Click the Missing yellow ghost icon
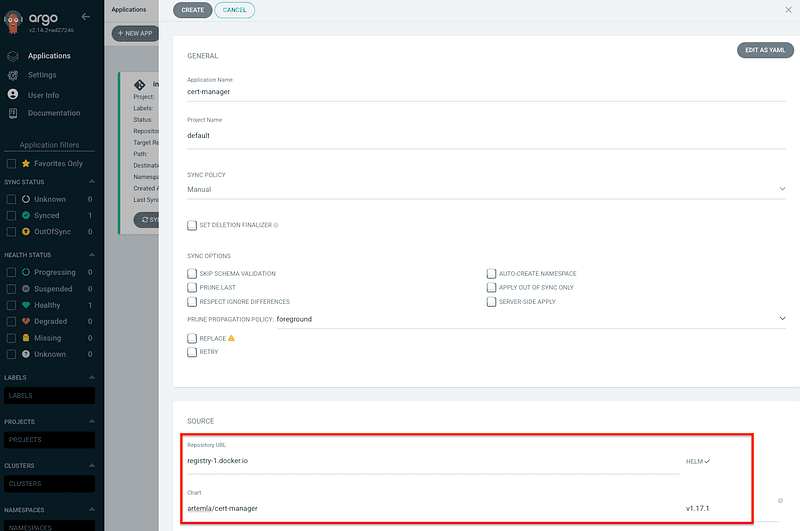The width and height of the screenshot is (800, 531). (x=26, y=338)
